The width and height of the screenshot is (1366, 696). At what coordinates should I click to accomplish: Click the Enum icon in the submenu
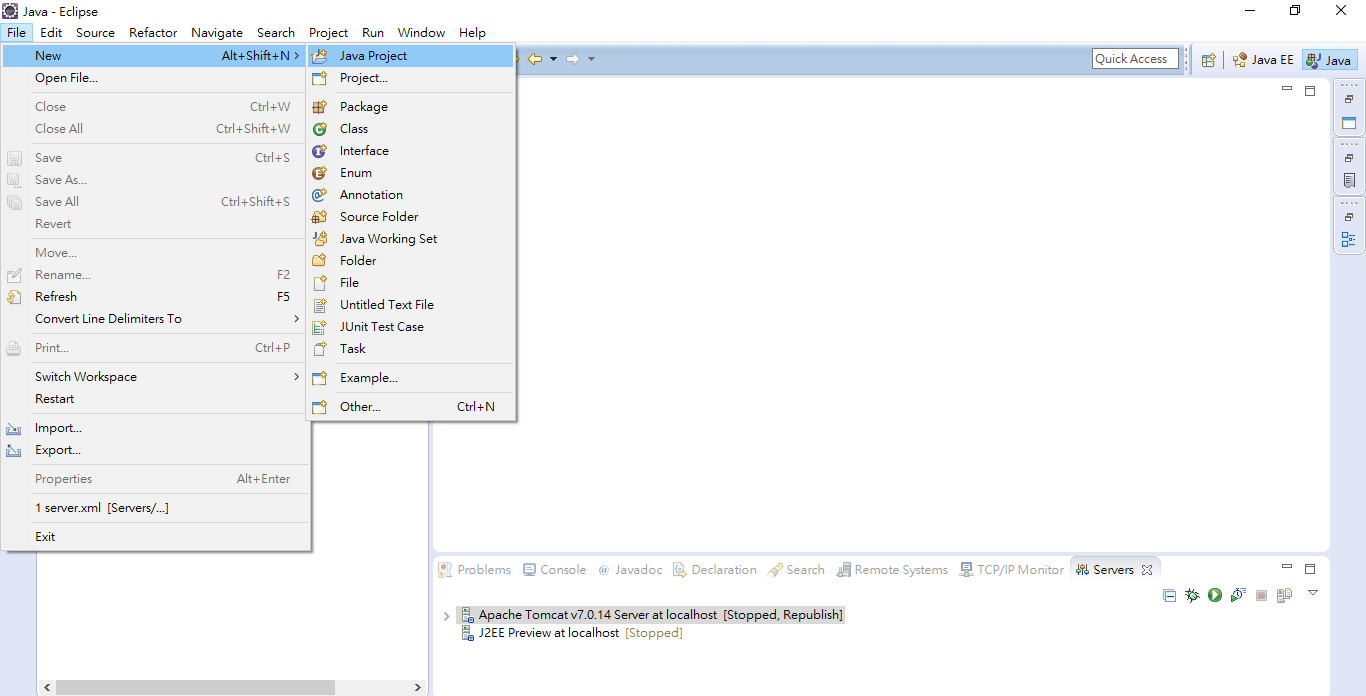tap(320, 173)
